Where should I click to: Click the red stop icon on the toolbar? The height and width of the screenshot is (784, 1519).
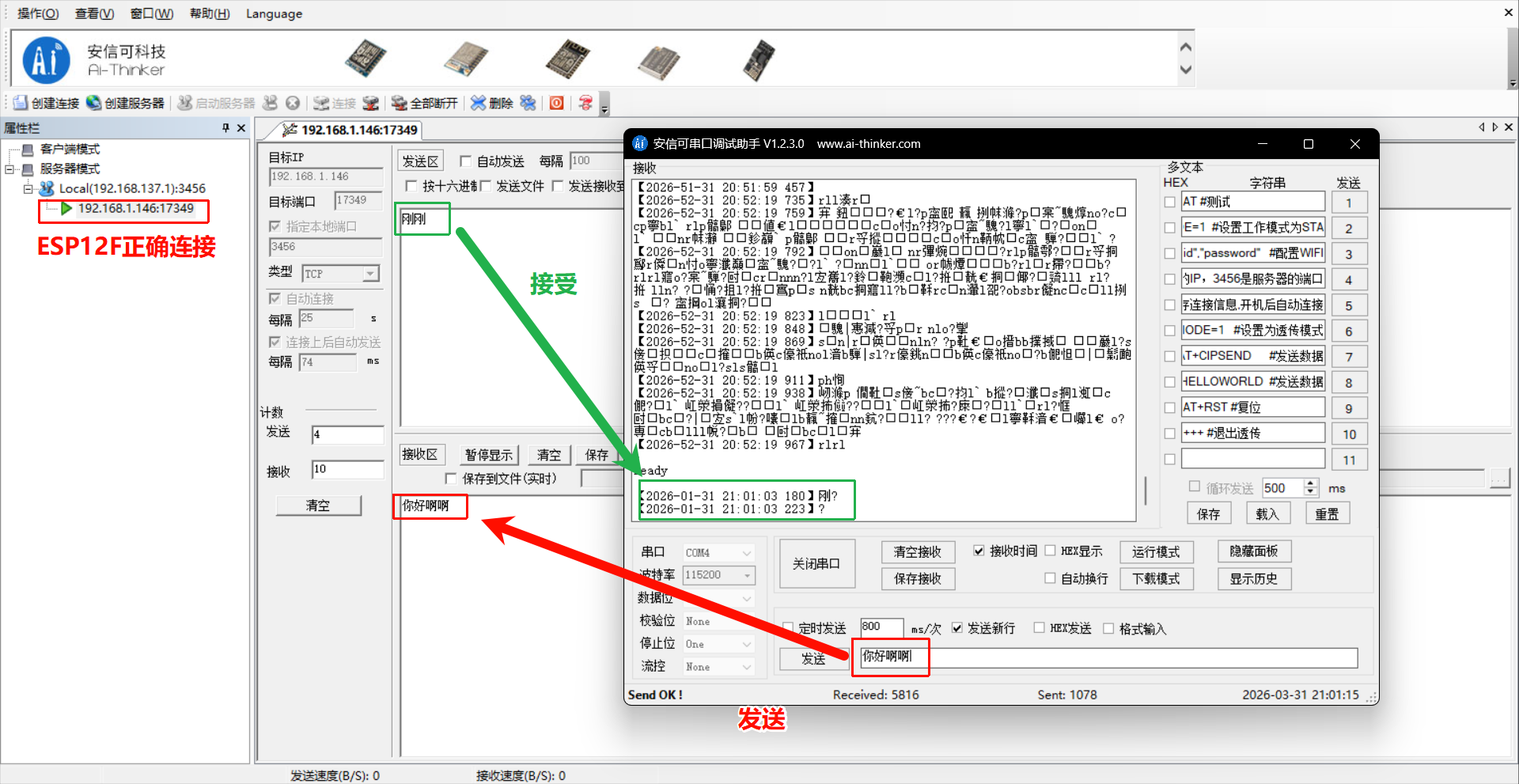click(x=555, y=103)
